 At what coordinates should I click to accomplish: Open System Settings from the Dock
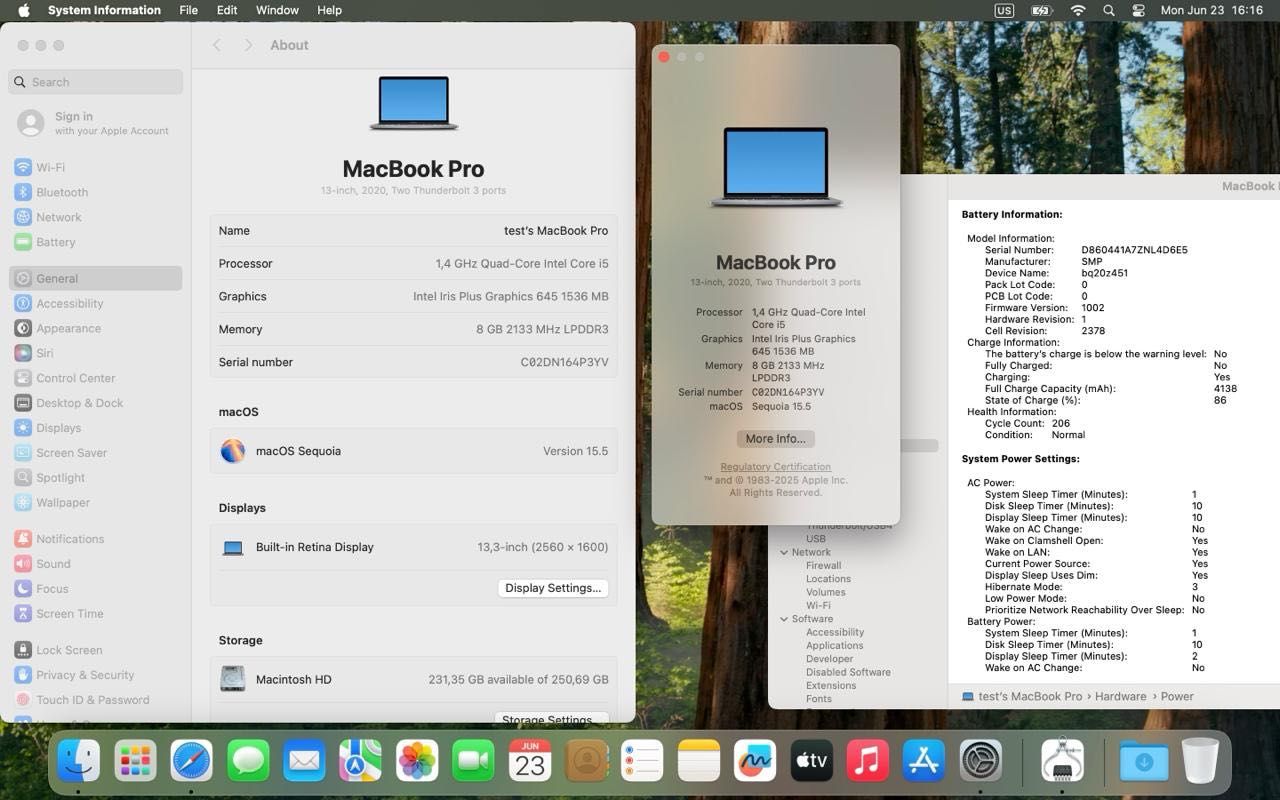click(x=981, y=761)
